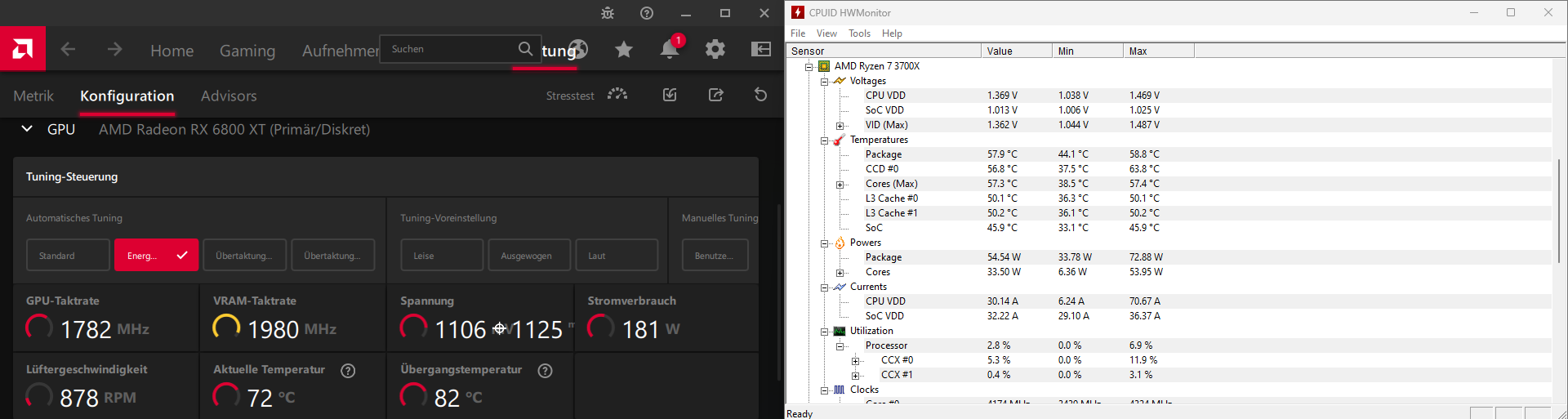Expand the Cores power node
1568x419 pixels.
tap(840, 273)
